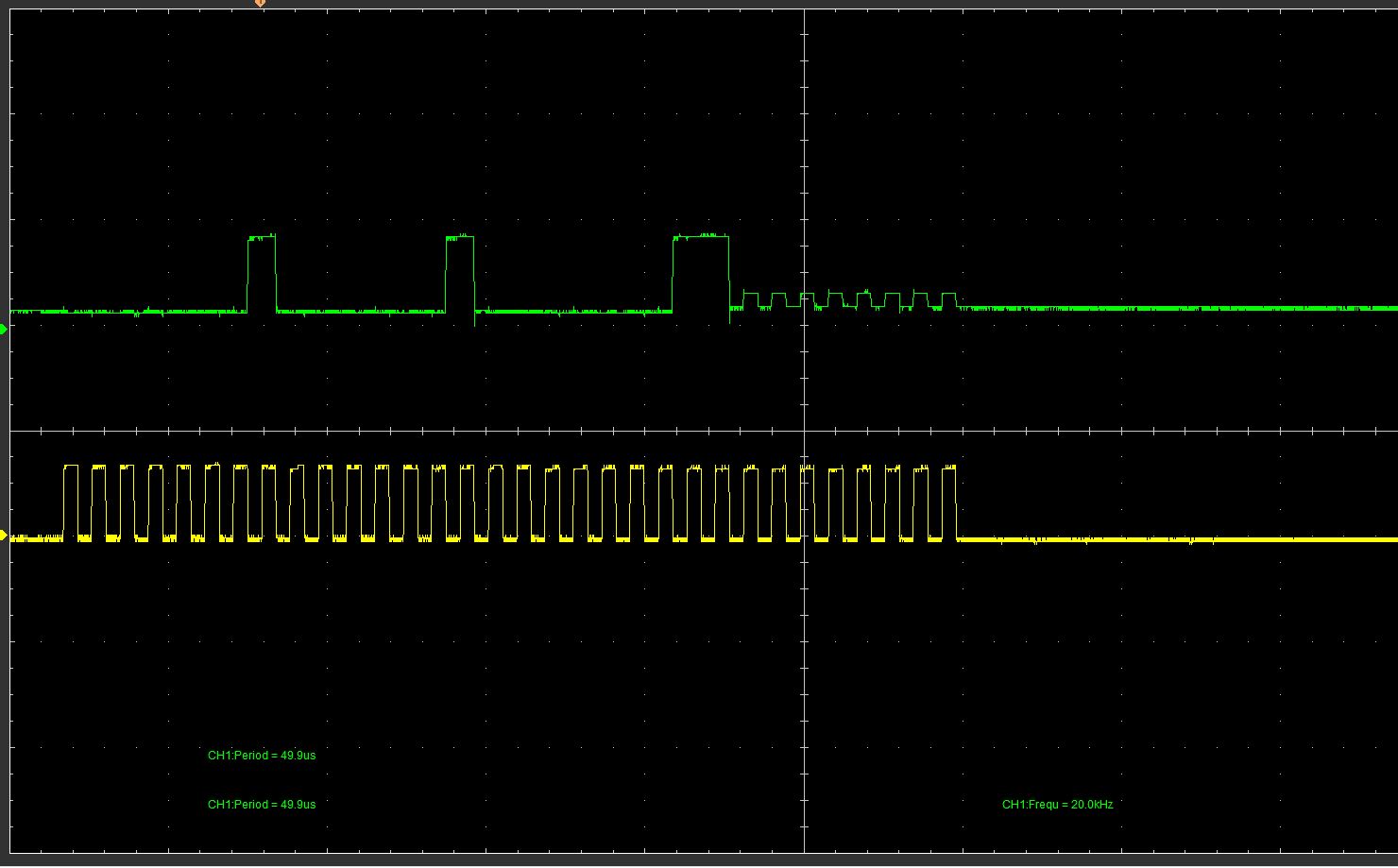Select the green channel ground level marker
Screen dimensions: 1398x868
tap(4, 329)
